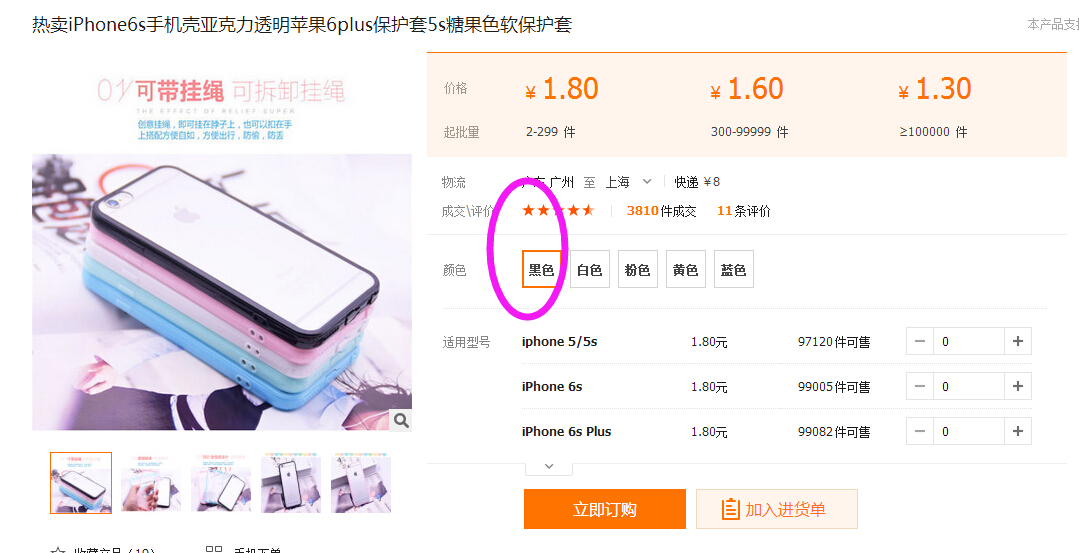The height and width of the screenshot is (553, 1079).
Task: Increase iPhone 5/5s quantity with plus
Action: [1018, 341]
